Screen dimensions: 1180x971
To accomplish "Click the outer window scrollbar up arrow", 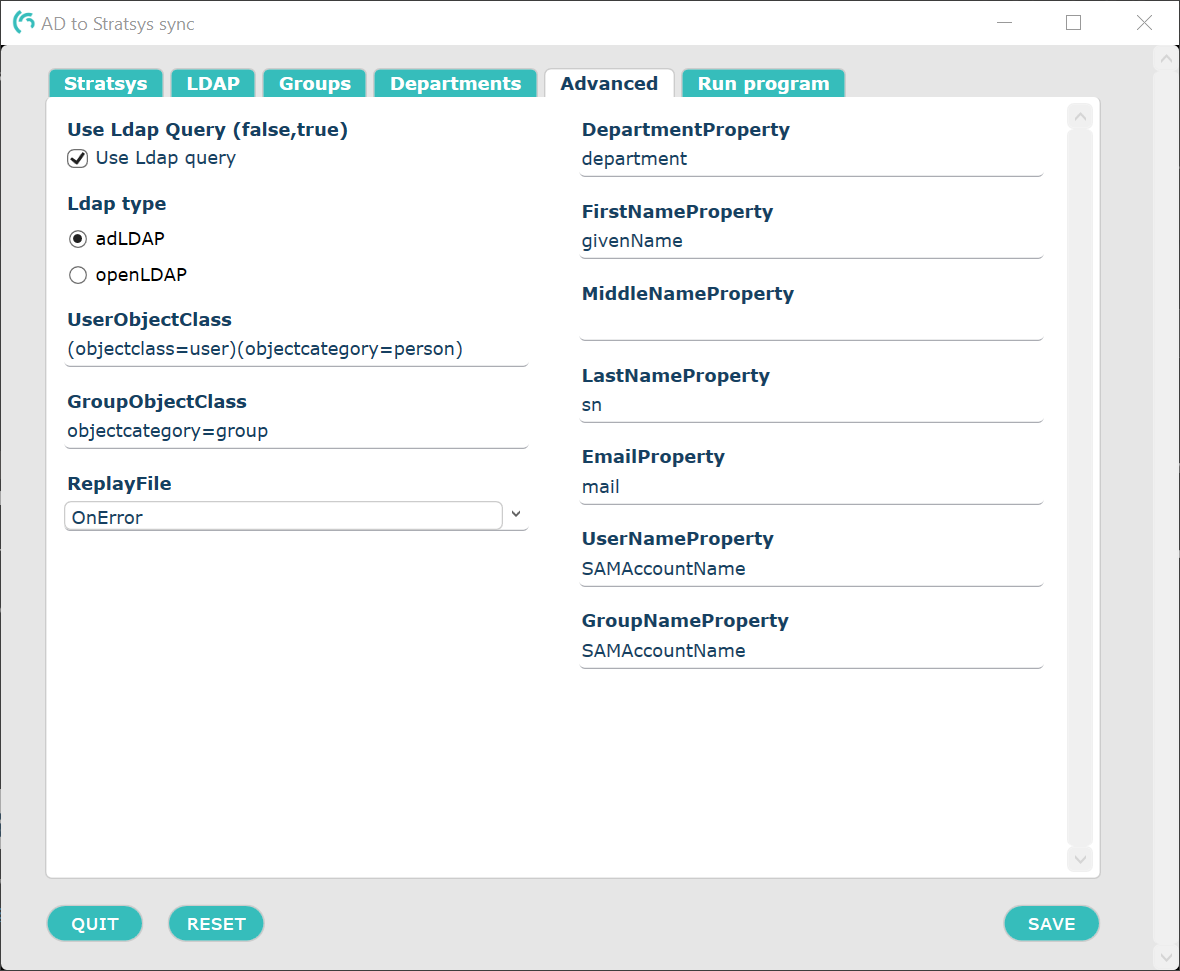I will 1166,58.
